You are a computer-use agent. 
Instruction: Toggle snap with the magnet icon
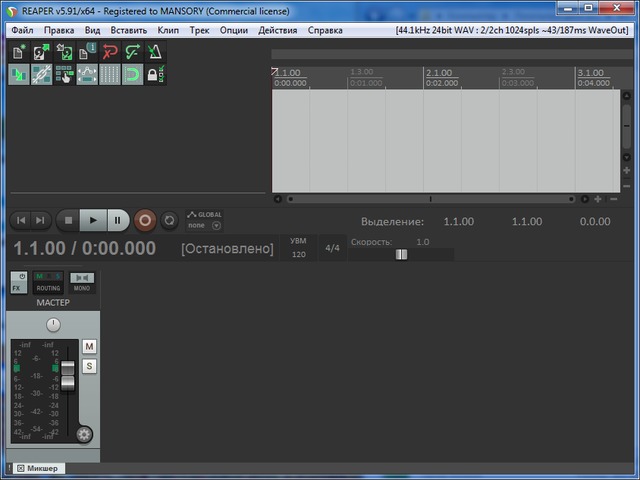point(133,75)
